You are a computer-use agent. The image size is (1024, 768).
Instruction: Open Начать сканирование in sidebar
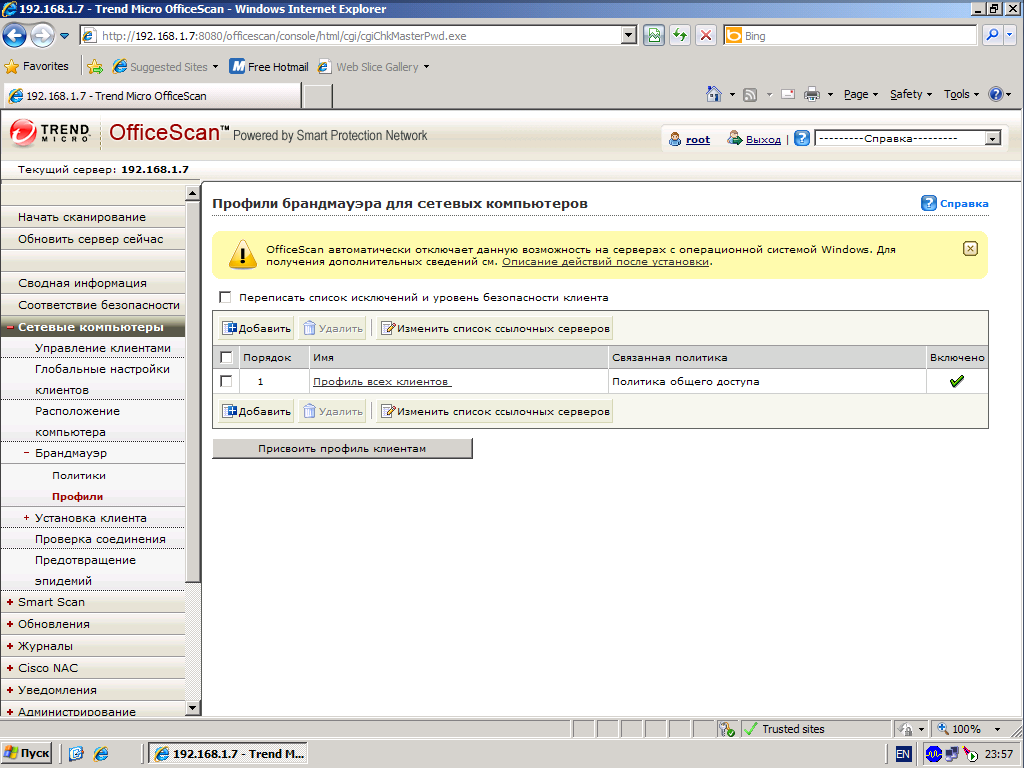(82, 217)
